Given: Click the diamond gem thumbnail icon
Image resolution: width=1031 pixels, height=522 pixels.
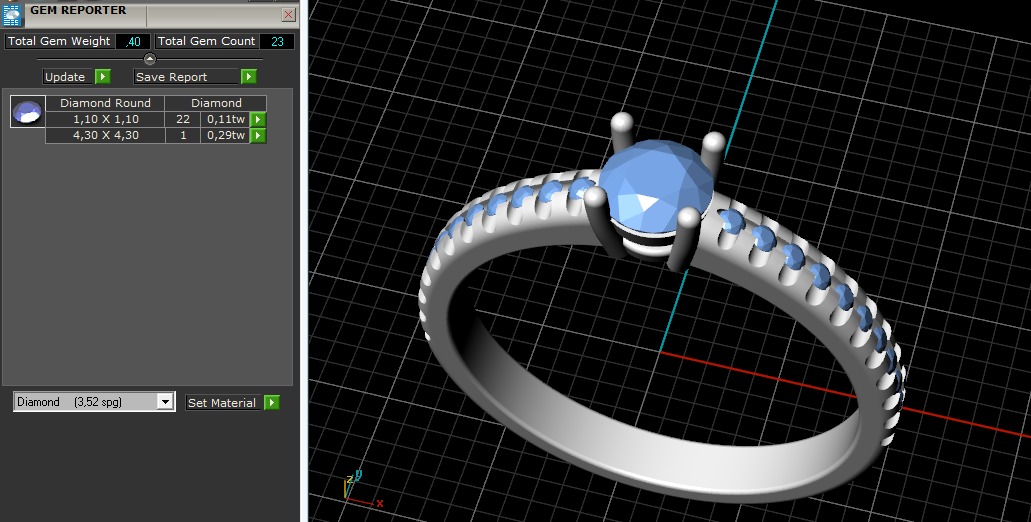Looking at the screenshot, I should coord(28,111).
